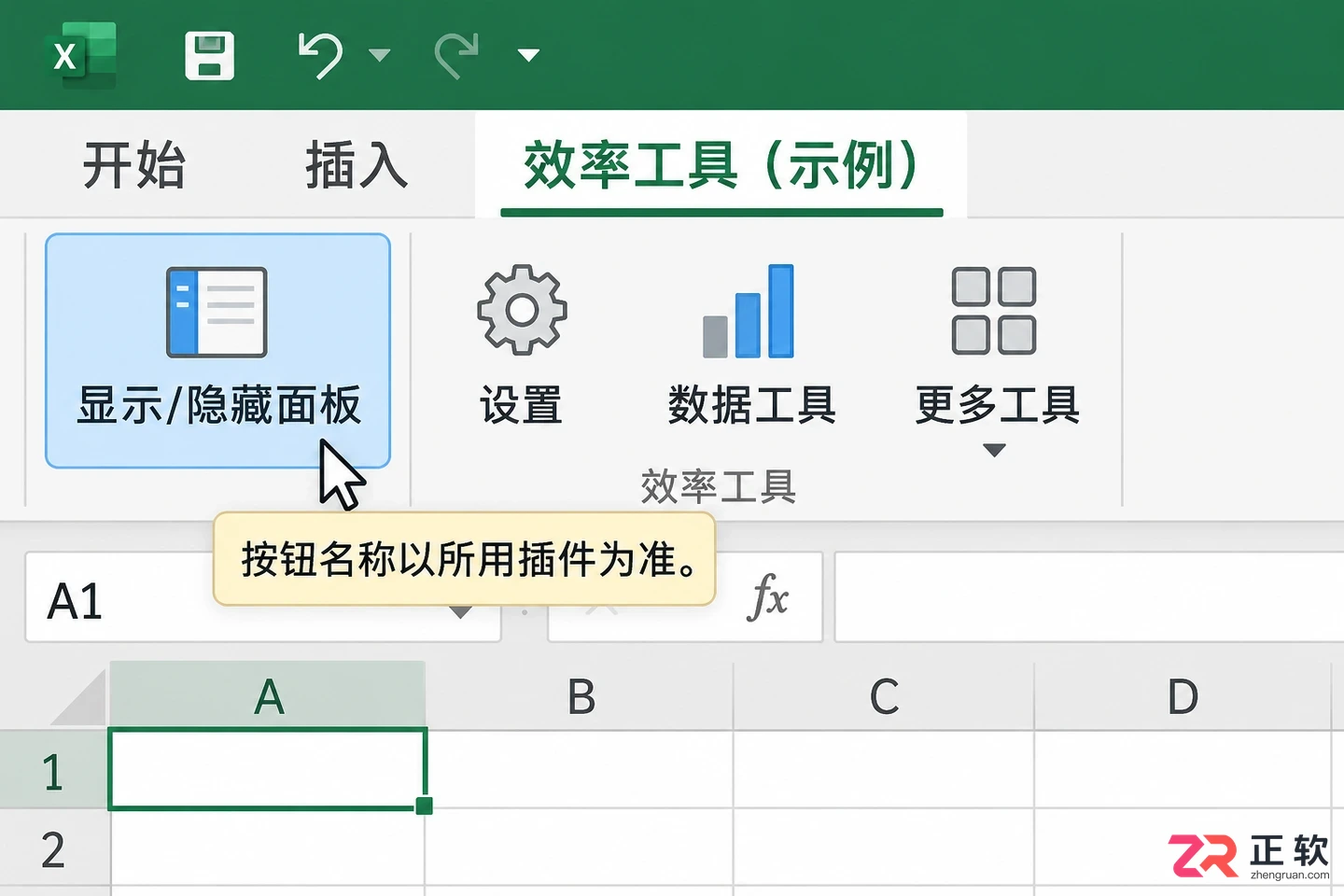The image size is (1344, 896).
Task: Click cell C1
Action: click(x=884, y=769)
